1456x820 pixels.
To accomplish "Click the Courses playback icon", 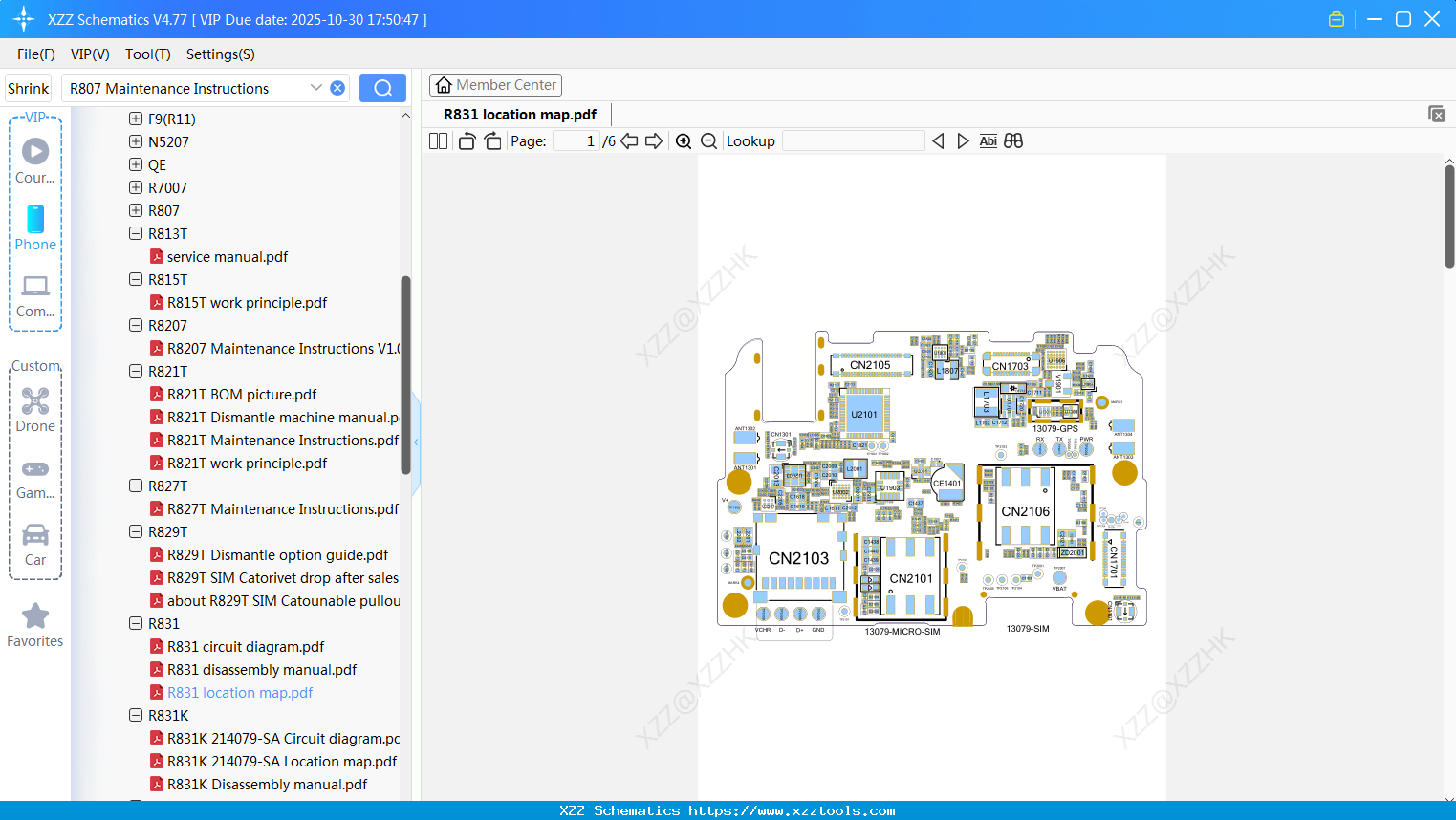I will tap(34, 150).
